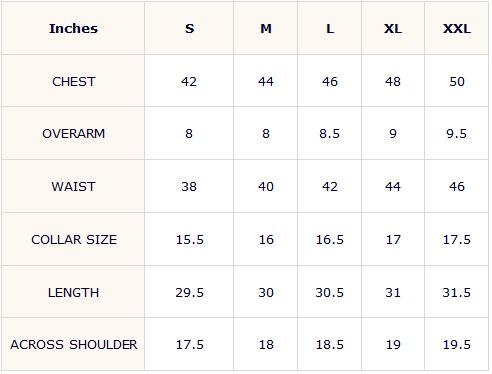Image resolution: width=492 pixels, height=374 pixels.
Task: Click length value 30 for size M
Action: [266, 292]
